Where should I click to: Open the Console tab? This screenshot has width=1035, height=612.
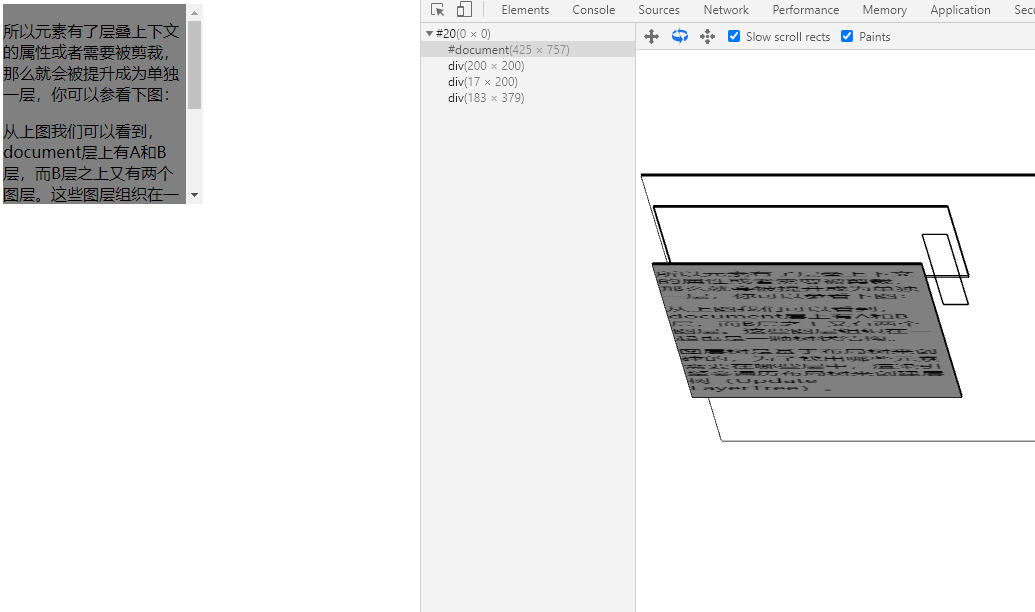pos(593,10)
